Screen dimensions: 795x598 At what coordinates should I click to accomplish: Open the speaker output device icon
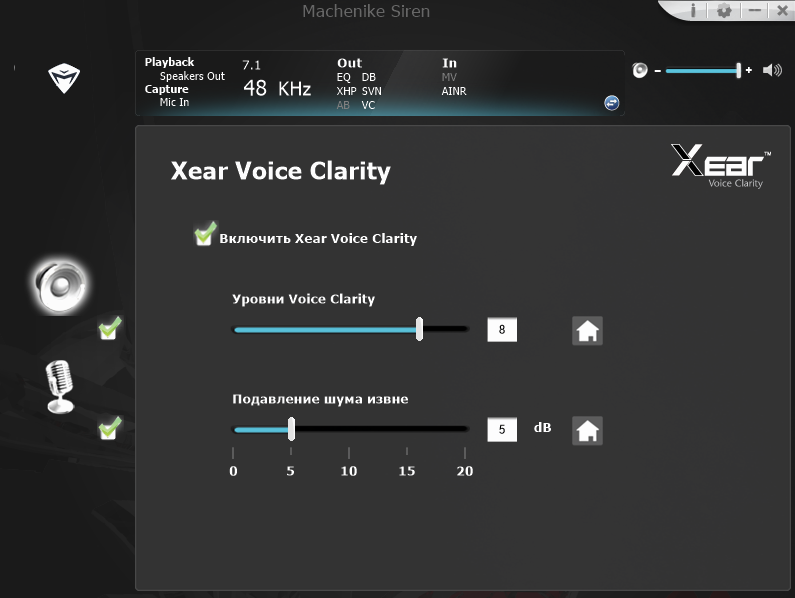(x=60, y=287)
